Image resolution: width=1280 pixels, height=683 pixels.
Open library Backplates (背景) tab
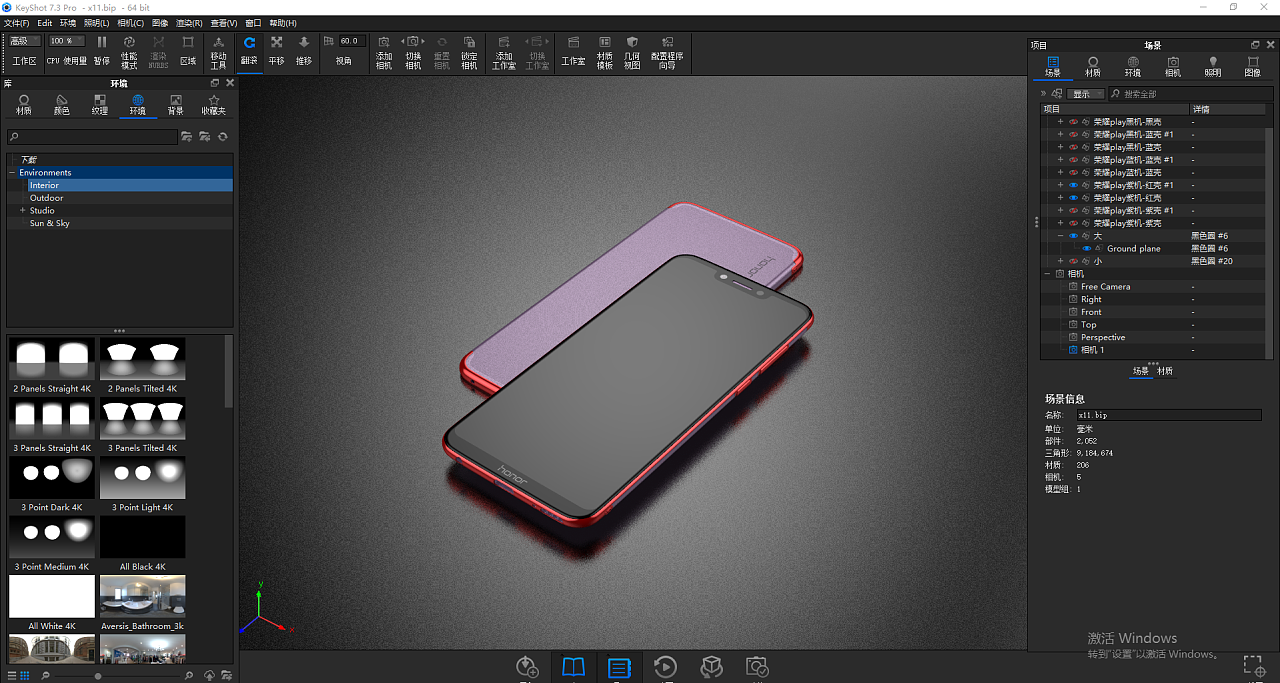pos(176,105)
